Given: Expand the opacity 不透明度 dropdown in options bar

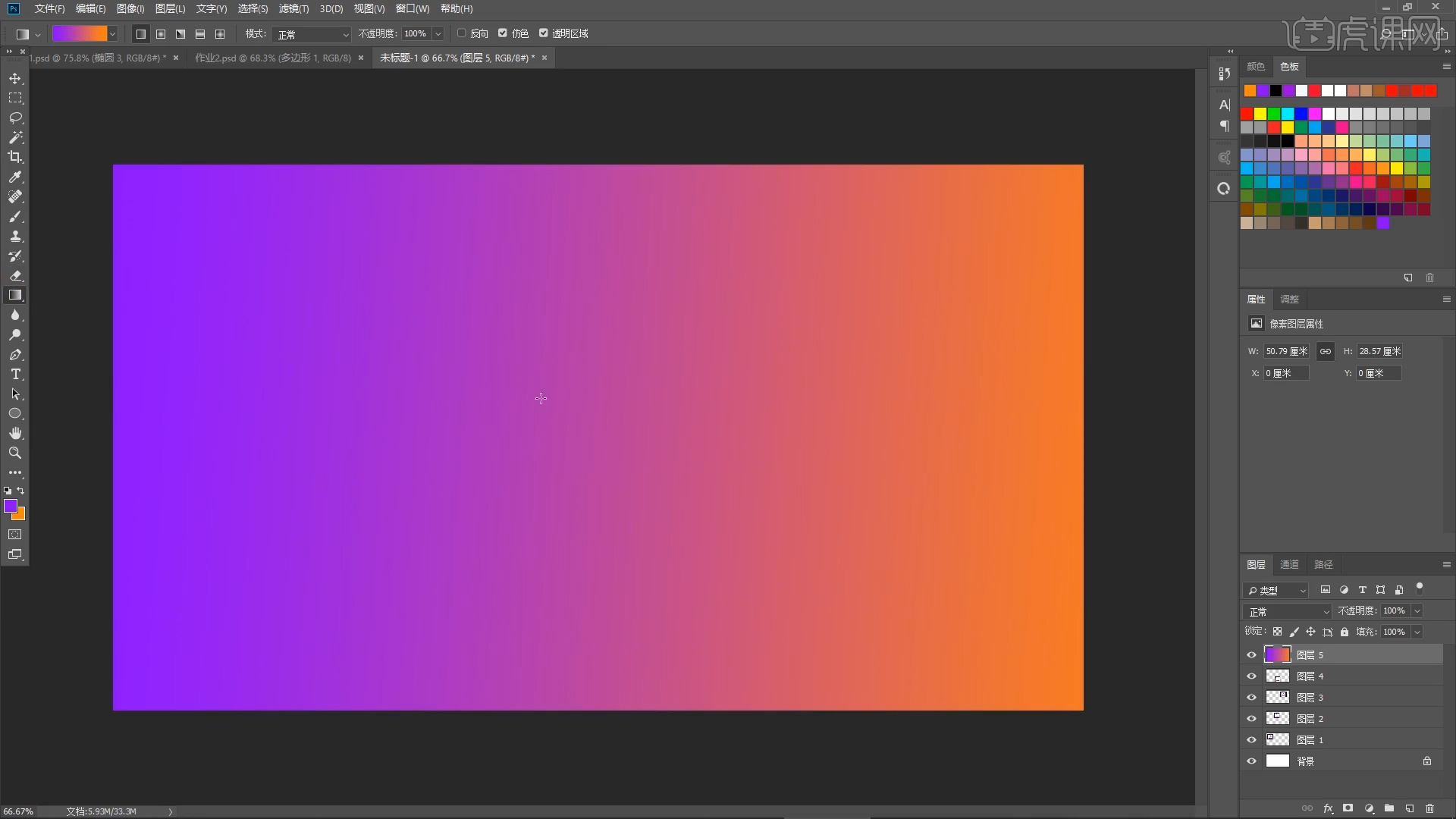Looking at the screenshot, I should [438, 34].
